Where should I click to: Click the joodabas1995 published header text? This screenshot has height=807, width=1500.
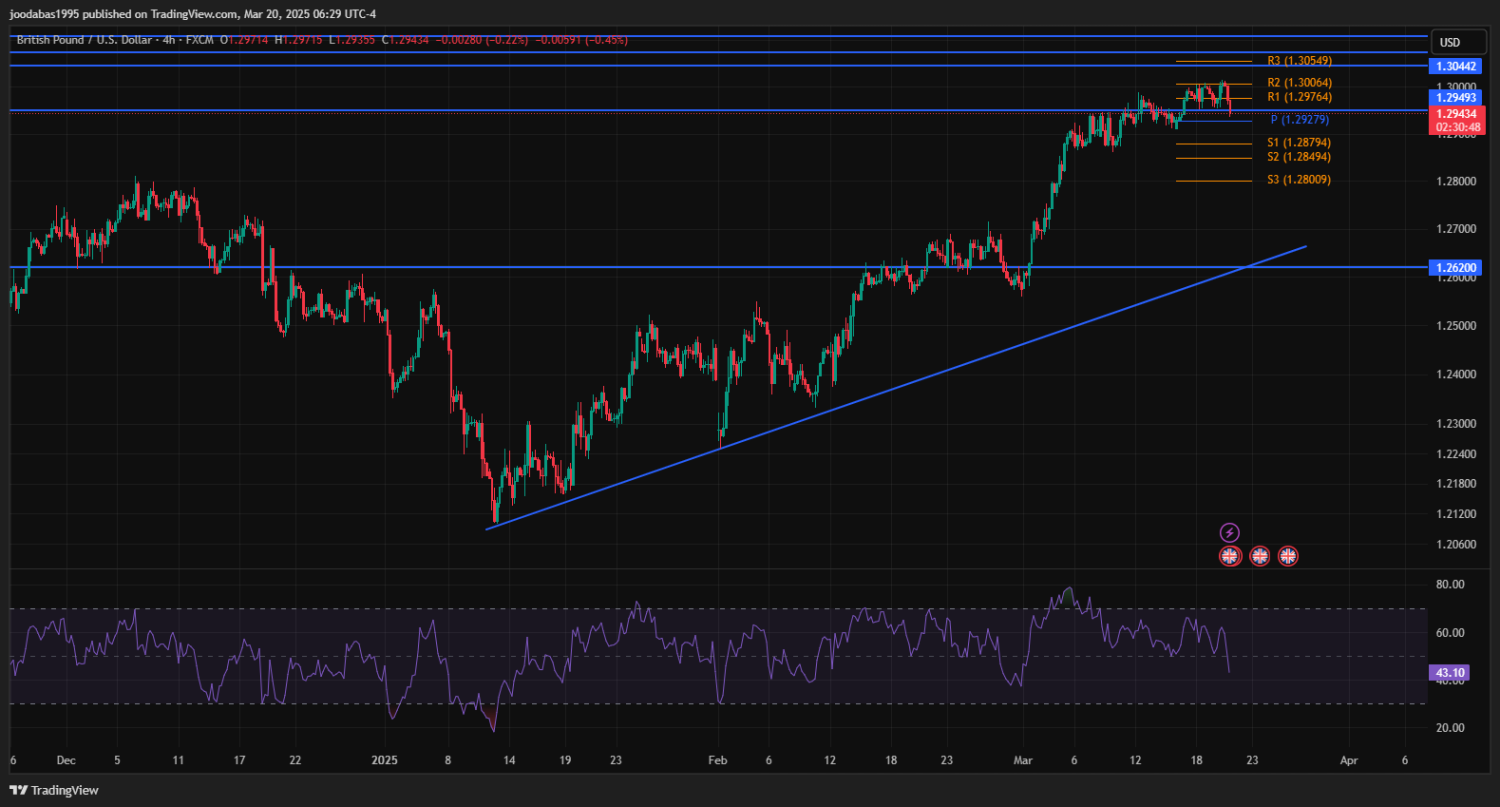click(192, 14)
